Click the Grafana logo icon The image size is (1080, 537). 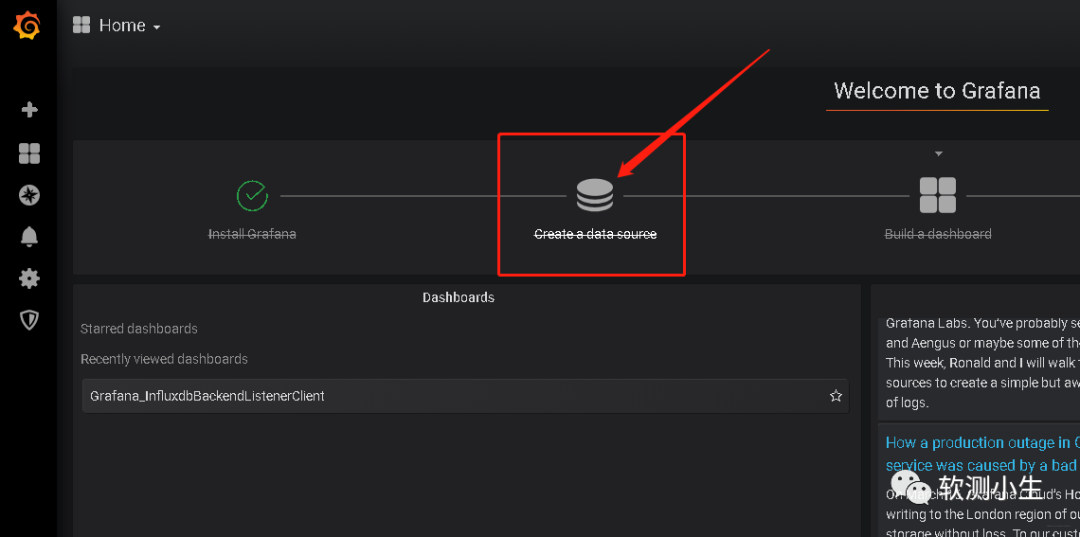(28, 25)
